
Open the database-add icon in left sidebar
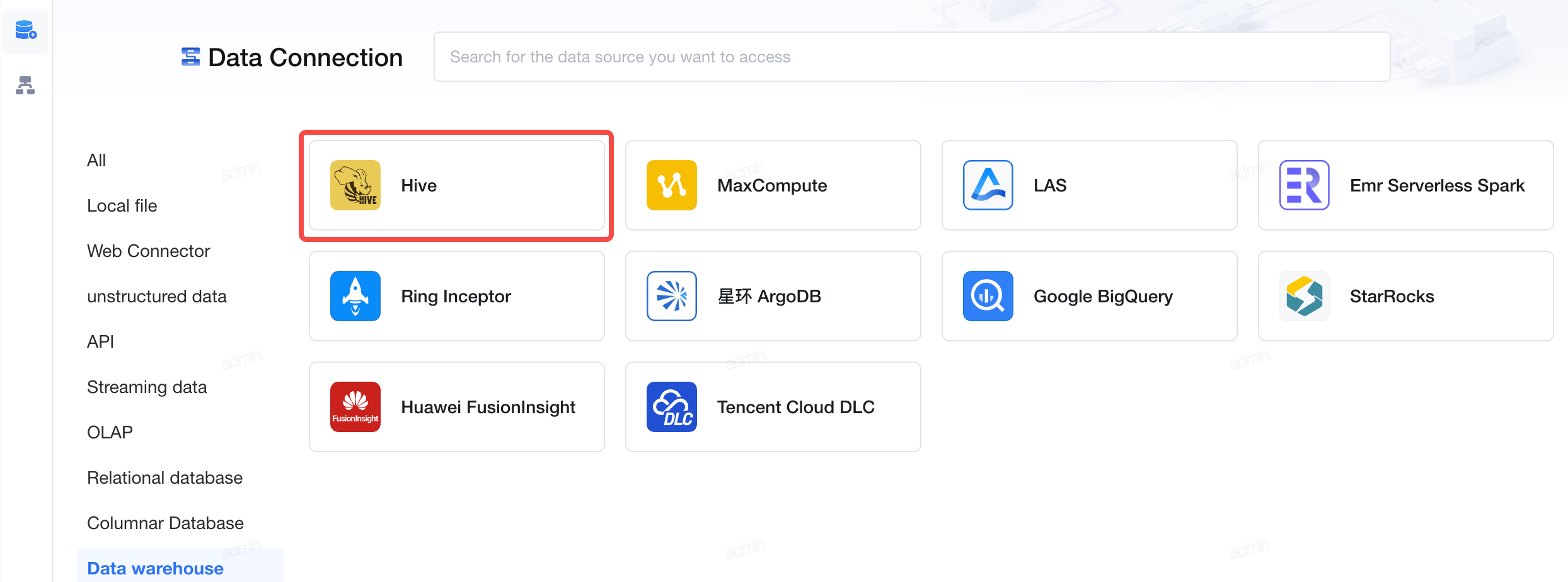coord(26,30)
